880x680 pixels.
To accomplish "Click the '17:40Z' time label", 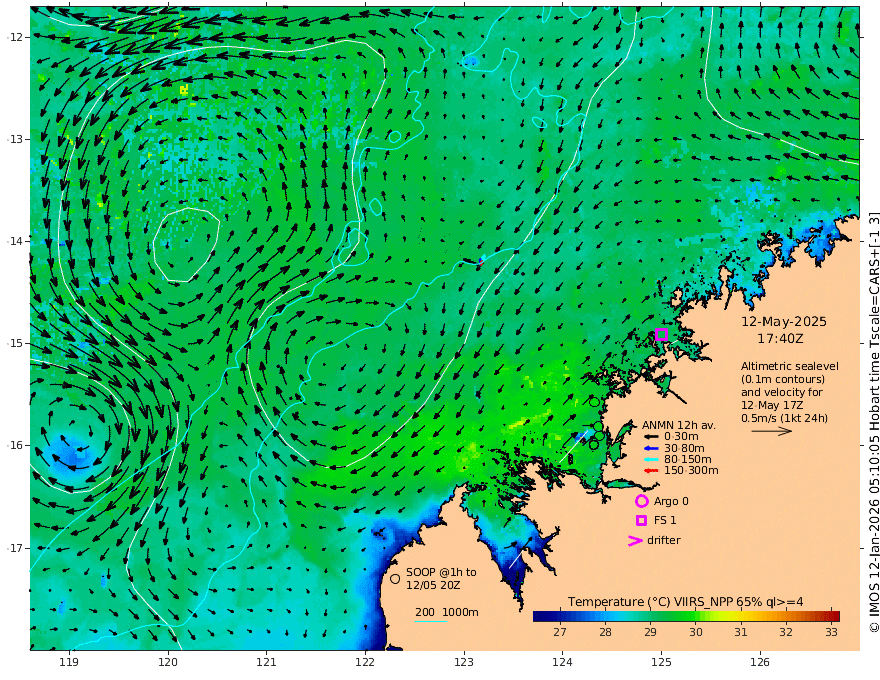I will (780, 339).
